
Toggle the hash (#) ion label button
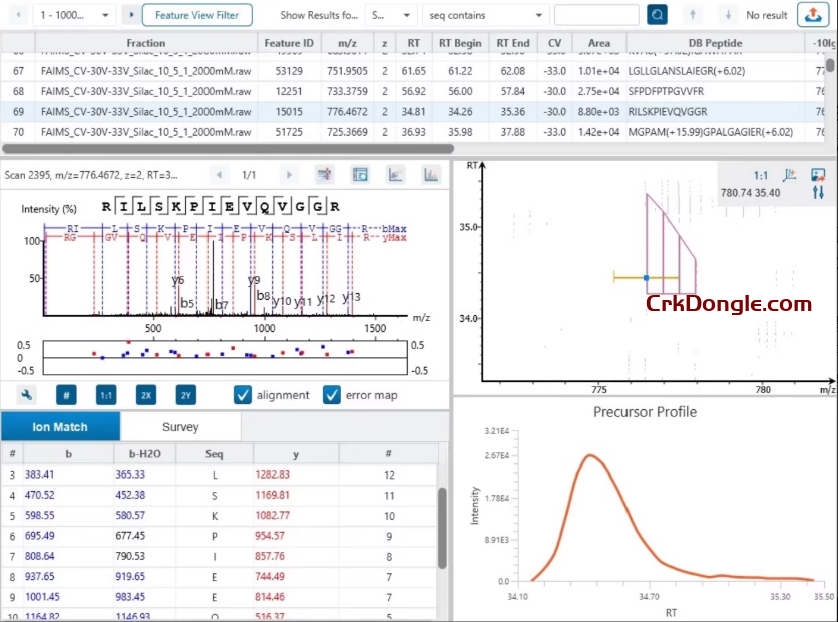pos(66,395)
